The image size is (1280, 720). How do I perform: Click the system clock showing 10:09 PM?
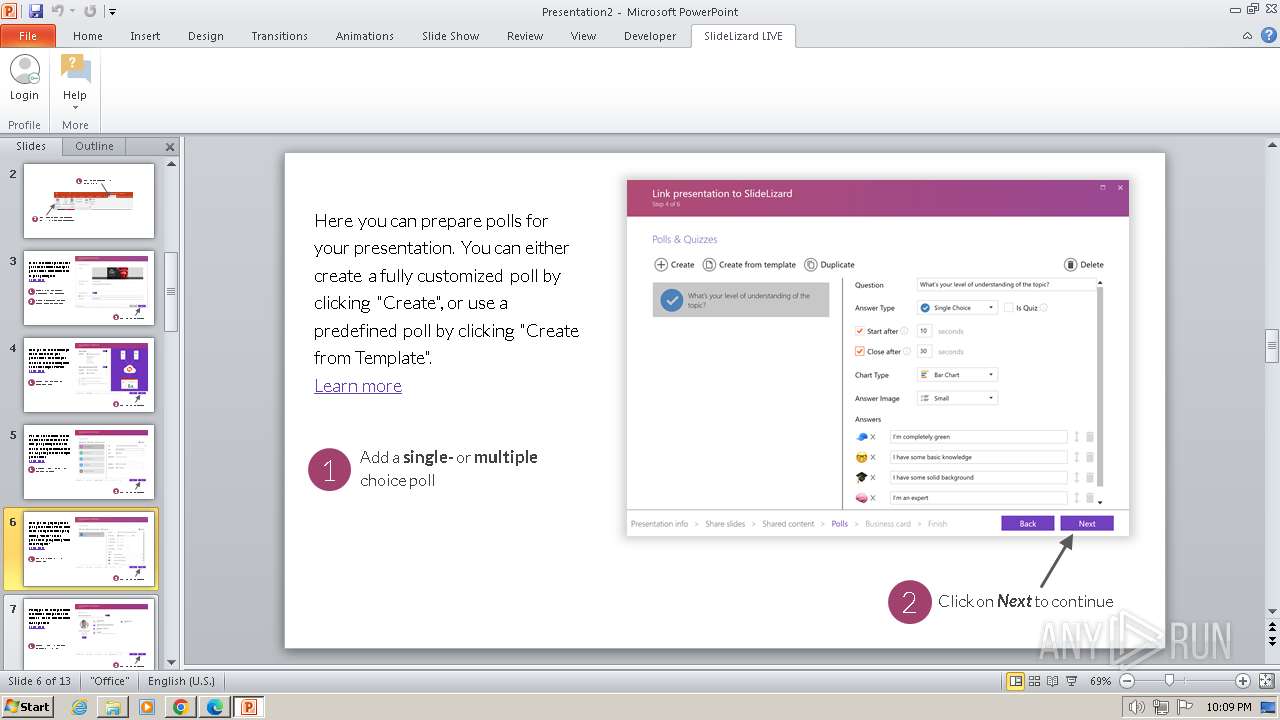(x=1229, y=707)
